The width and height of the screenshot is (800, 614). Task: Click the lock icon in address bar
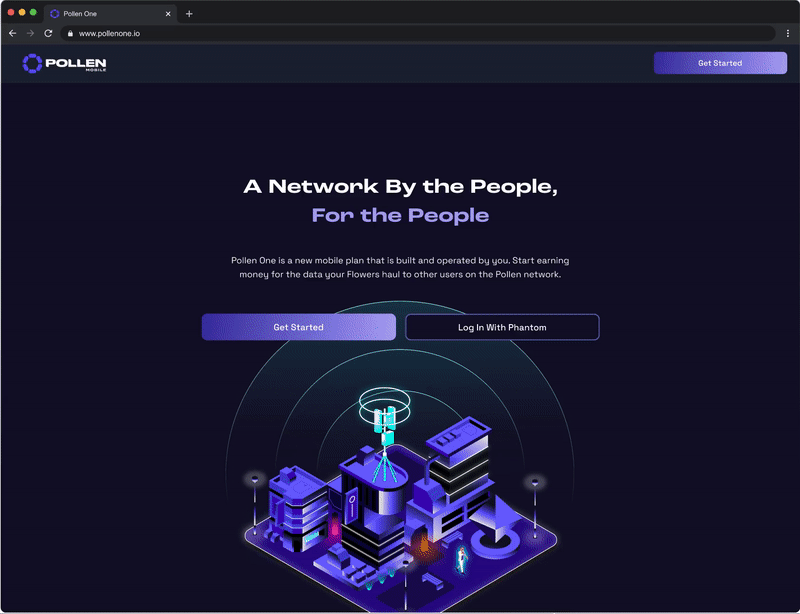pyautogui.click(x=70, y=34)
